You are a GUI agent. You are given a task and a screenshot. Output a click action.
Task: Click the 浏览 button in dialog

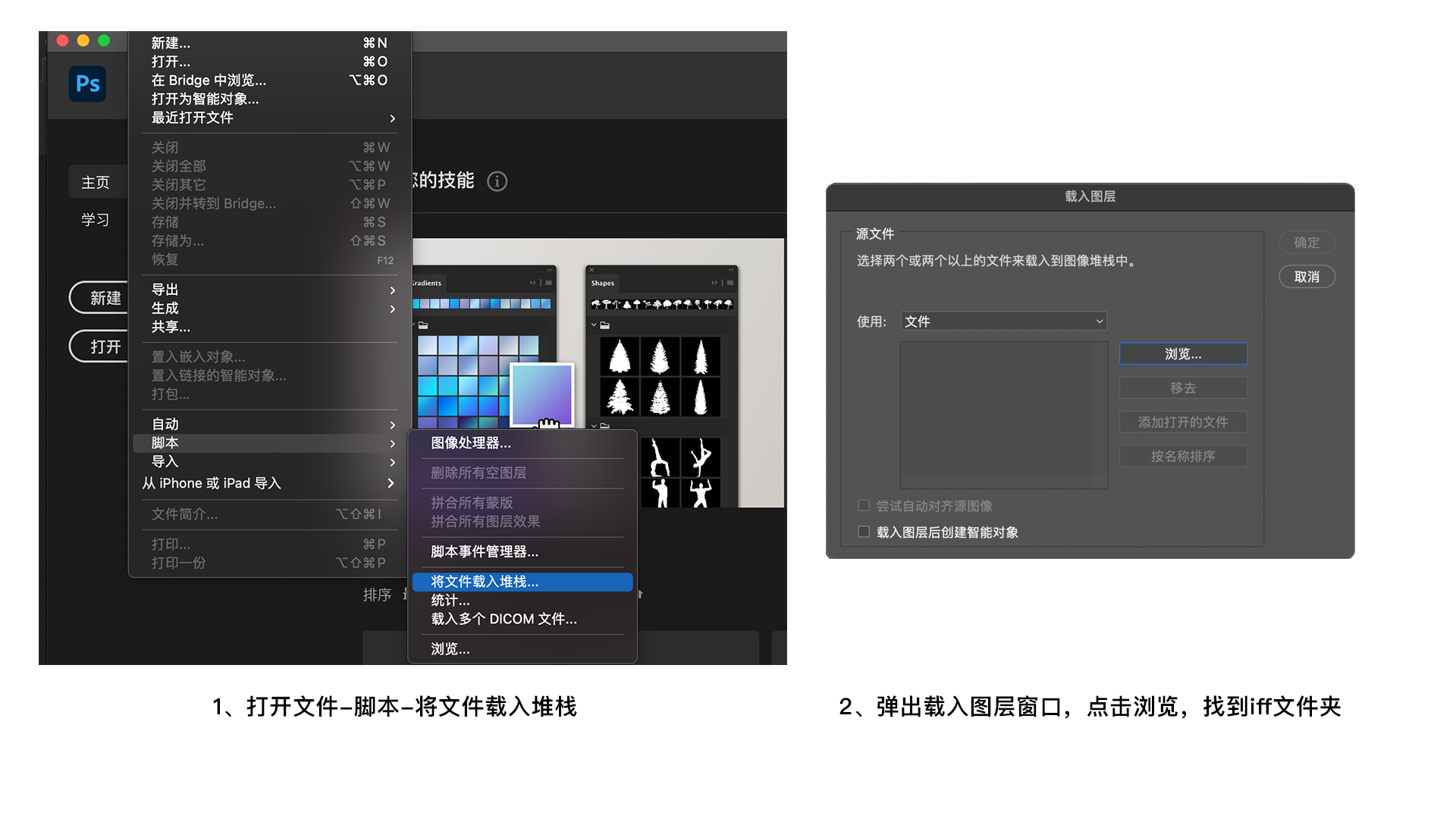pyautogui.click(x=1182, y=354)
